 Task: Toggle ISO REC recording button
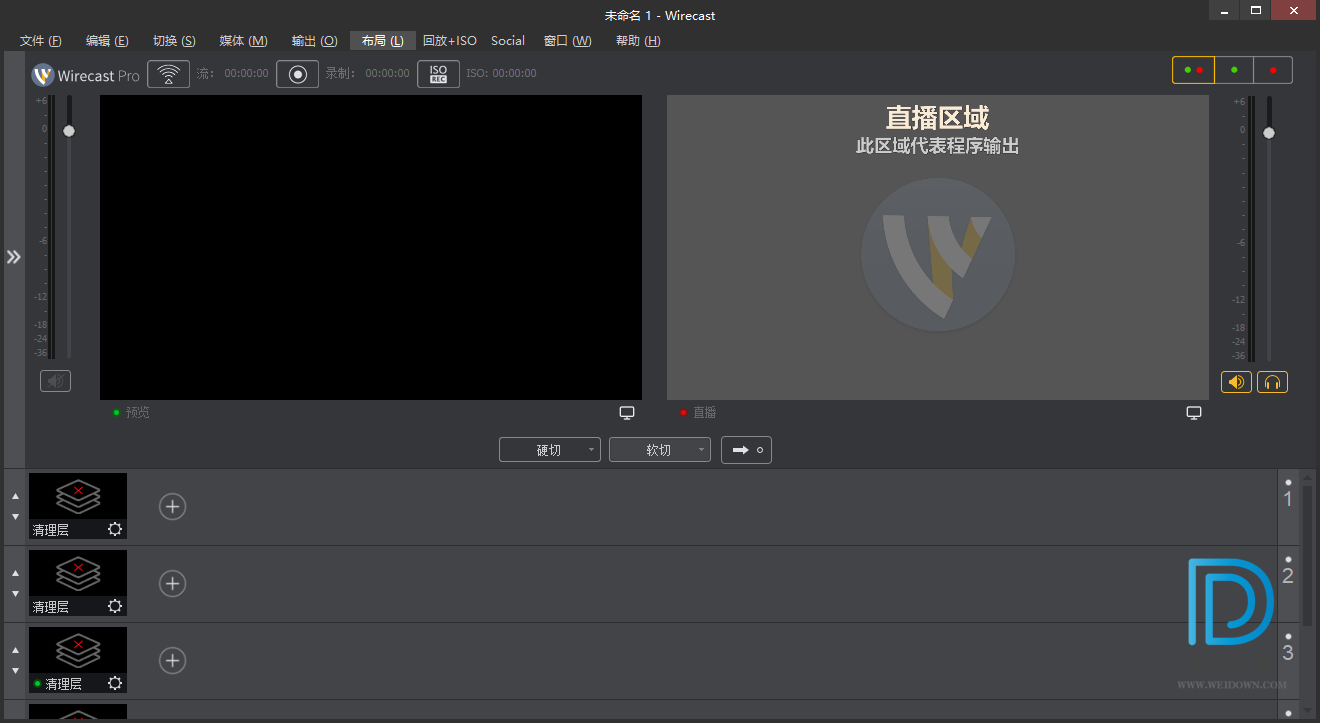click(x=438, y=74)
